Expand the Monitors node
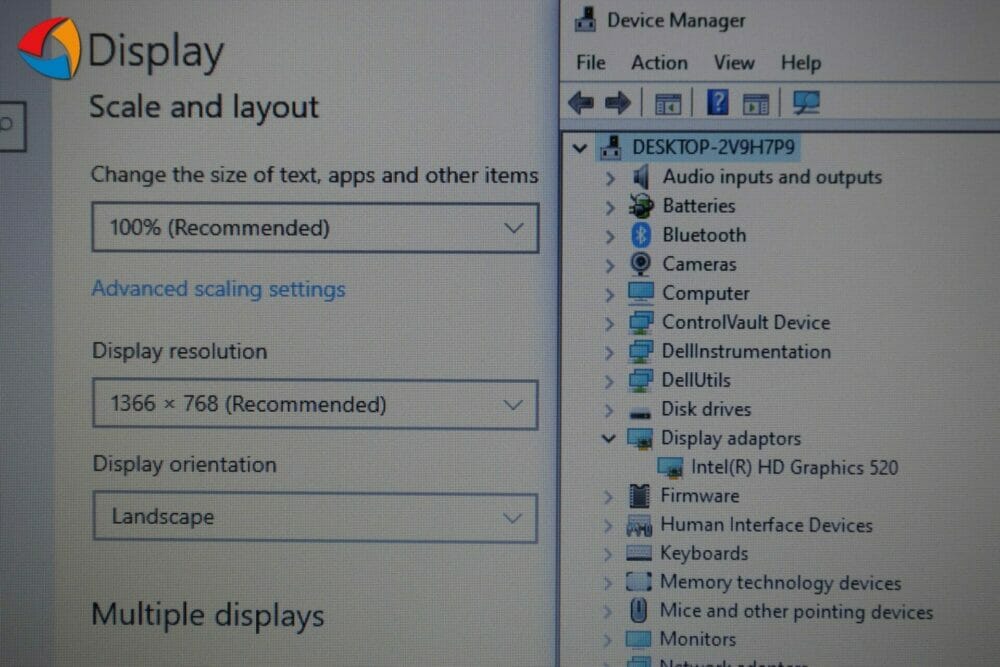 [608, 640]
